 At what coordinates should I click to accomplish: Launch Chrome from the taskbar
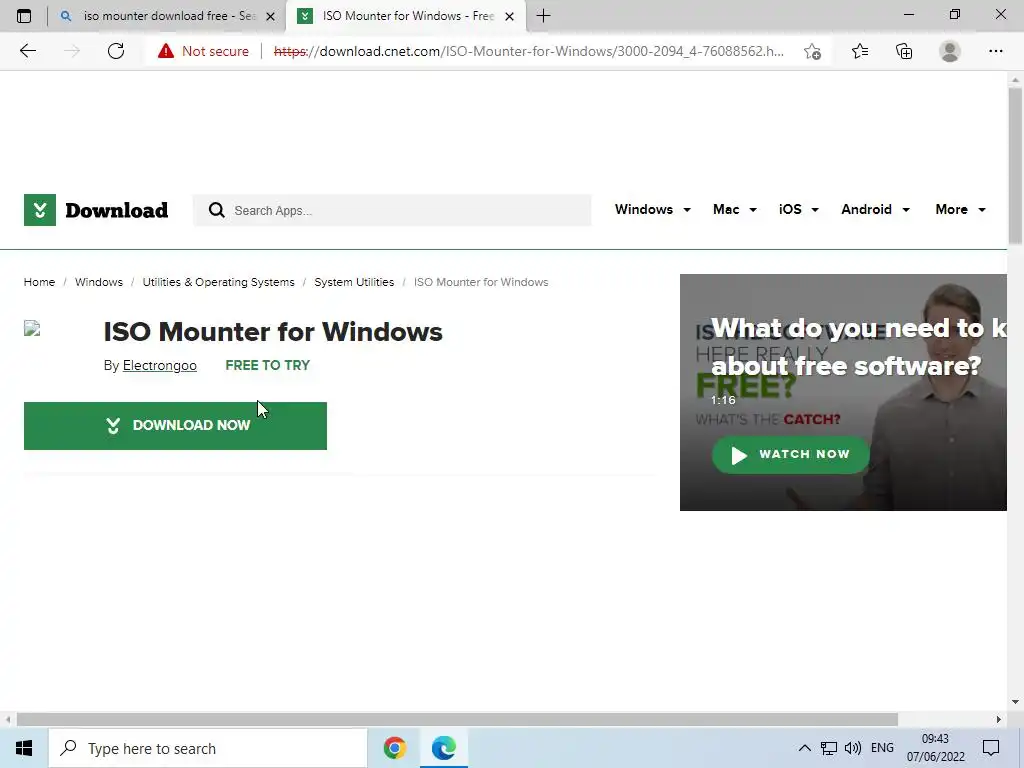coord(394,748)
